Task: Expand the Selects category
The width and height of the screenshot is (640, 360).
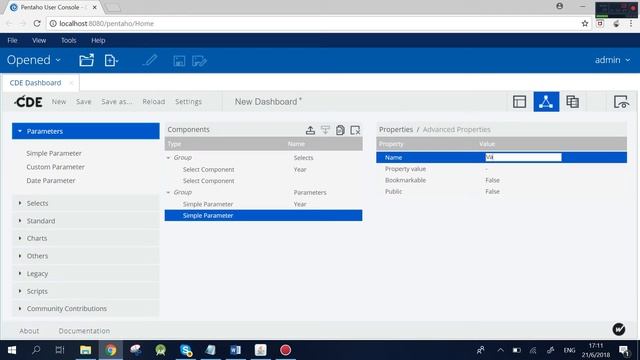Action: point(86,203)
